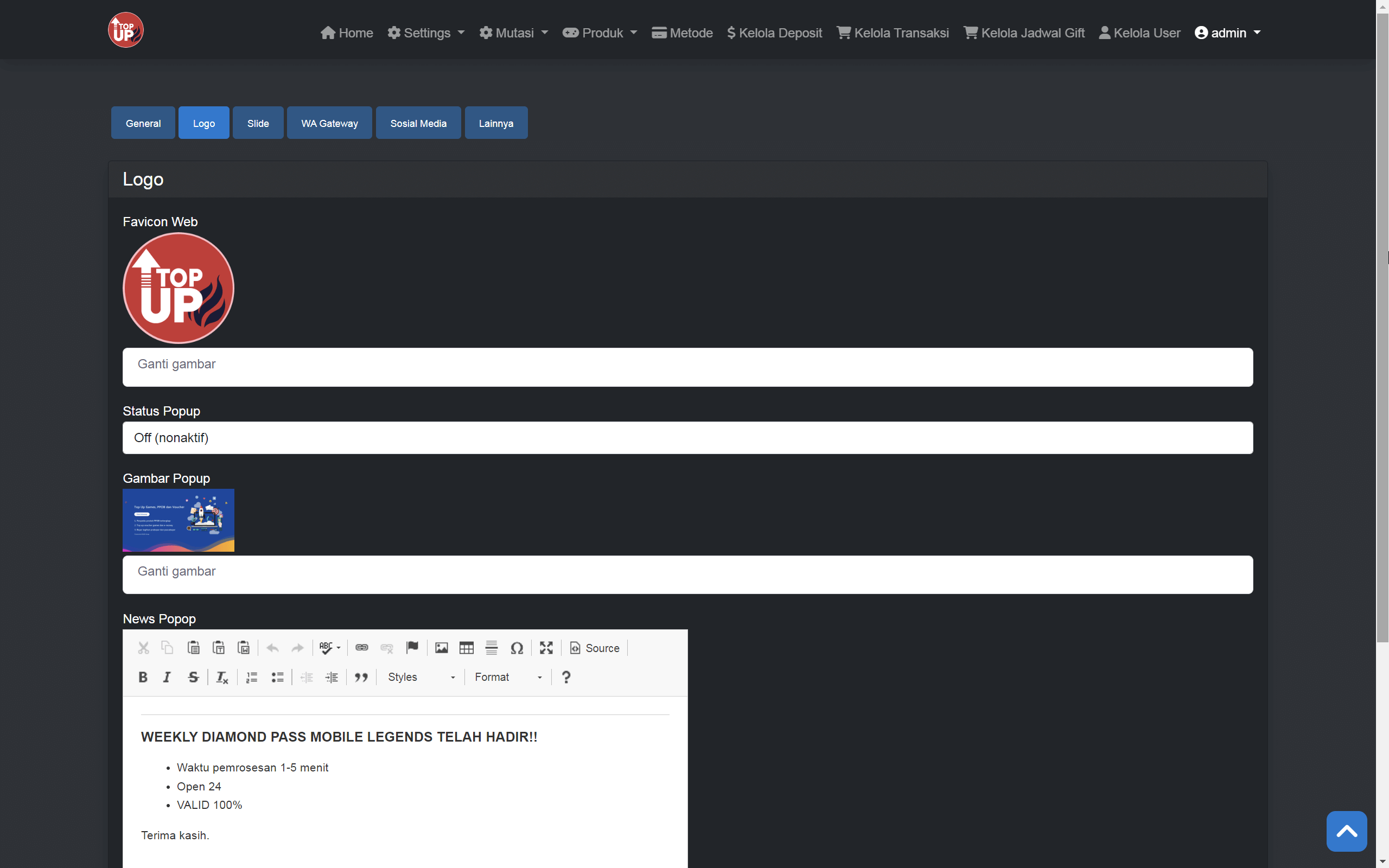Screen dimensions: 1389x868
Task: Enable the numbered list option
Action: [x=251, y=677]
